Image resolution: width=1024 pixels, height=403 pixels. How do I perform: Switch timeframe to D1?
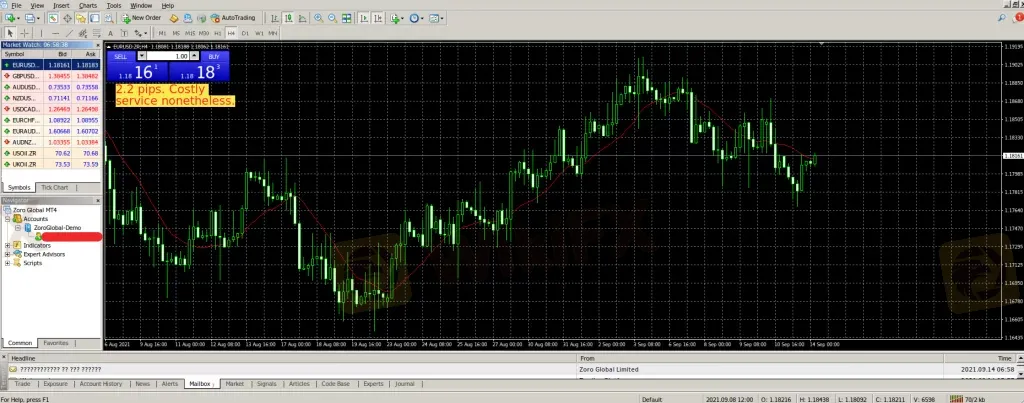[x=245, y=33]
